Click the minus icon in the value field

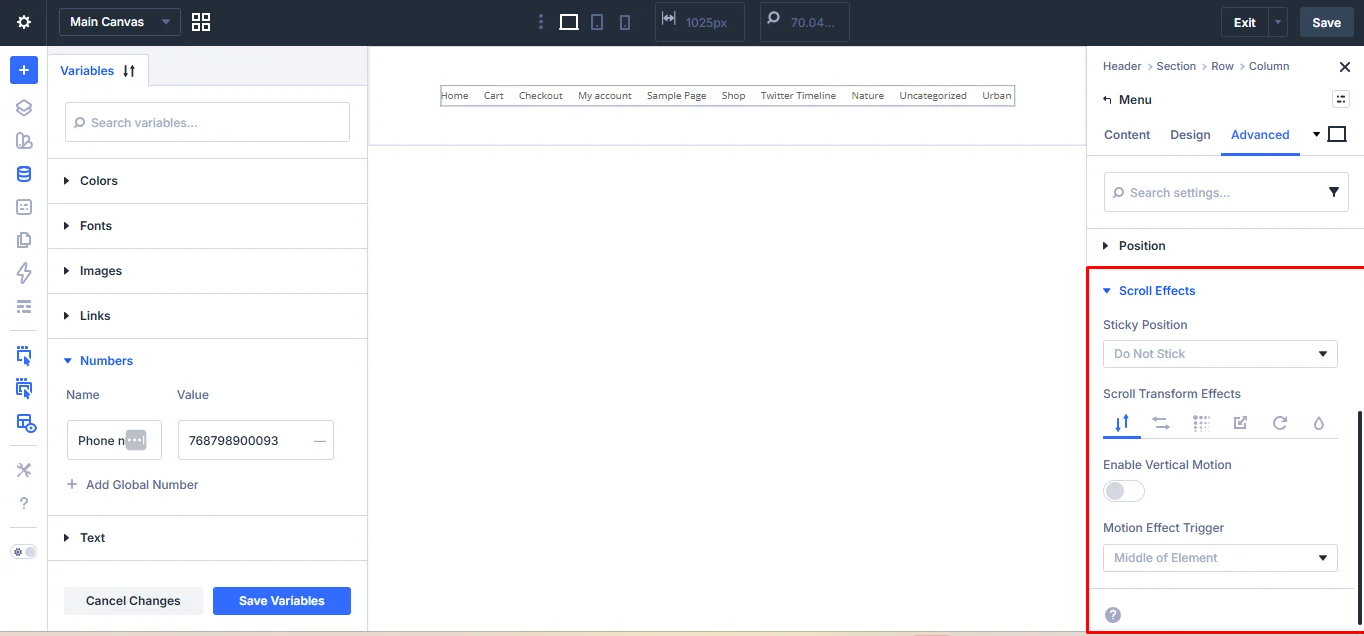click(x=319, y=440)
